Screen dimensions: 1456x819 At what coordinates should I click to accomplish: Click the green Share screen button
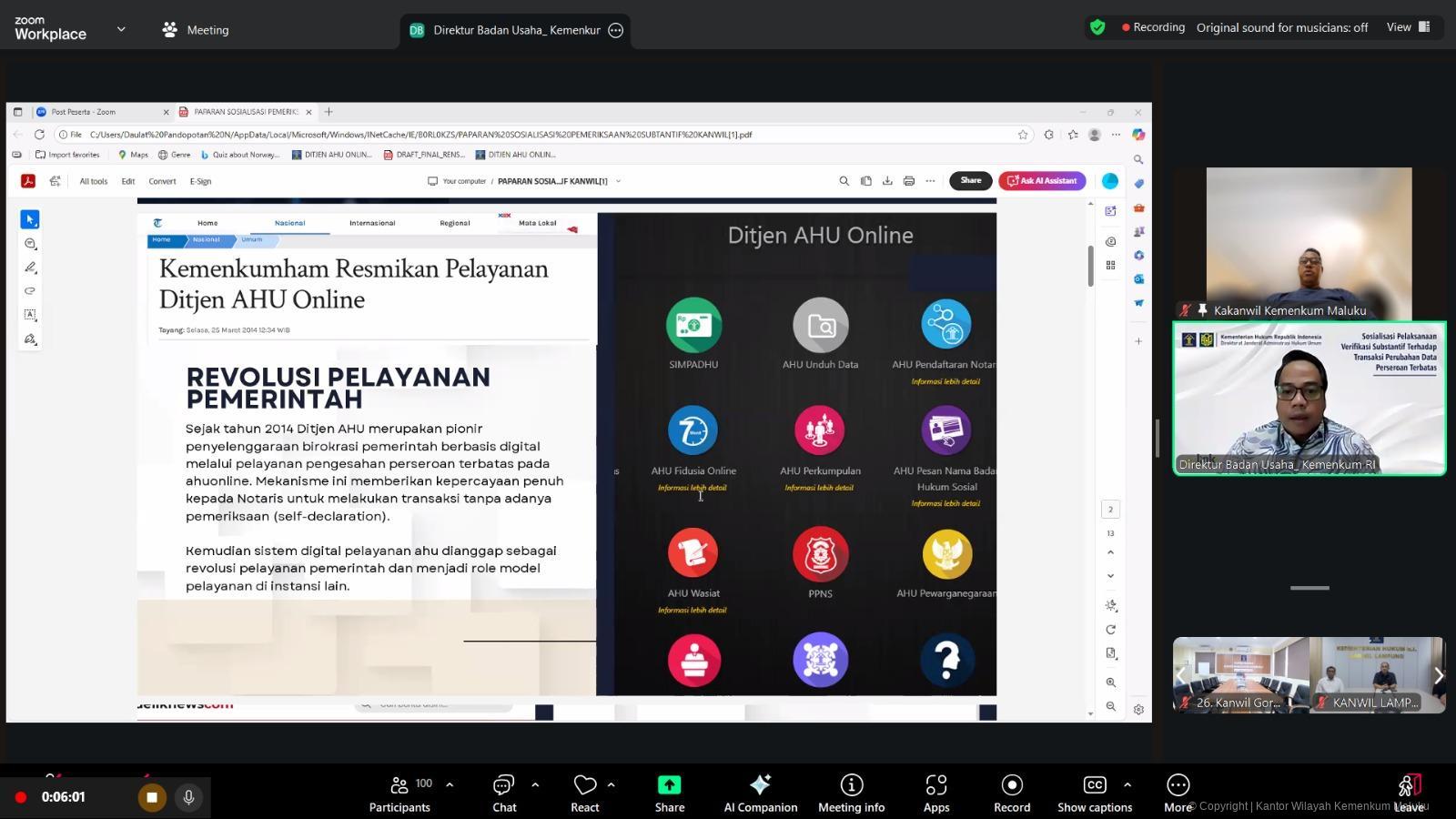(x=669, y=793)
